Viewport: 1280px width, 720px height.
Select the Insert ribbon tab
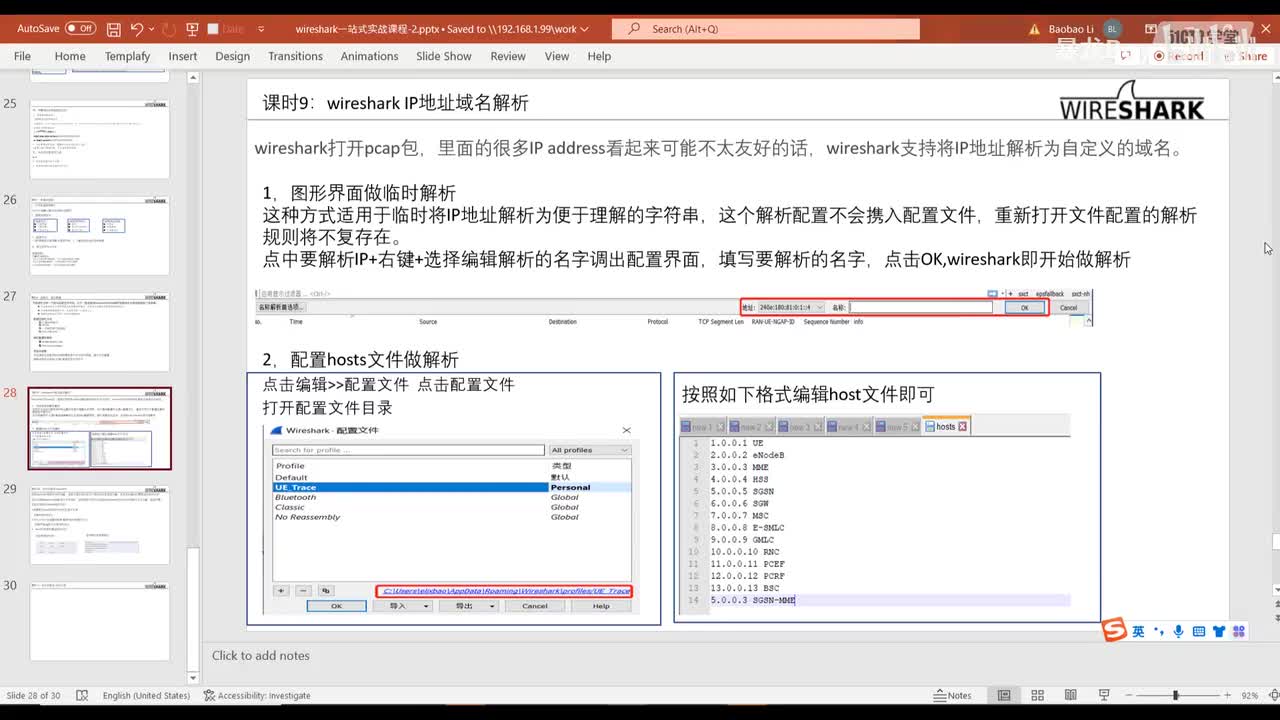pyautogui.click(x=183, y=56)
